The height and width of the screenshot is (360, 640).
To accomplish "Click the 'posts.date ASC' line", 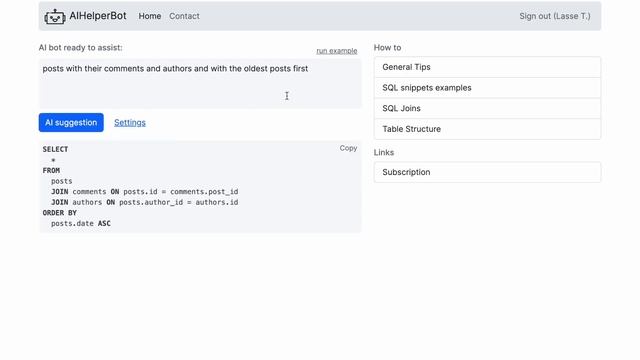I will coord(81,224).
